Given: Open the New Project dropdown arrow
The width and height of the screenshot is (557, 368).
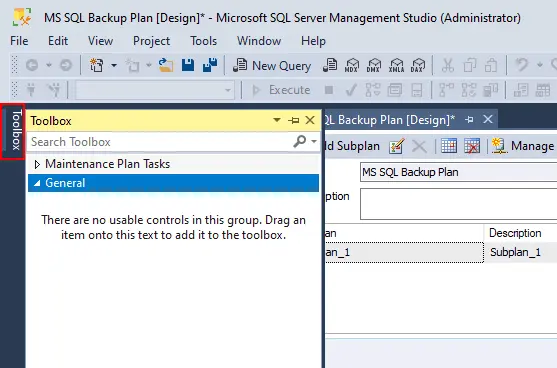Looking at the screenshot, I should pyautogui.click(x=114, y=65).
